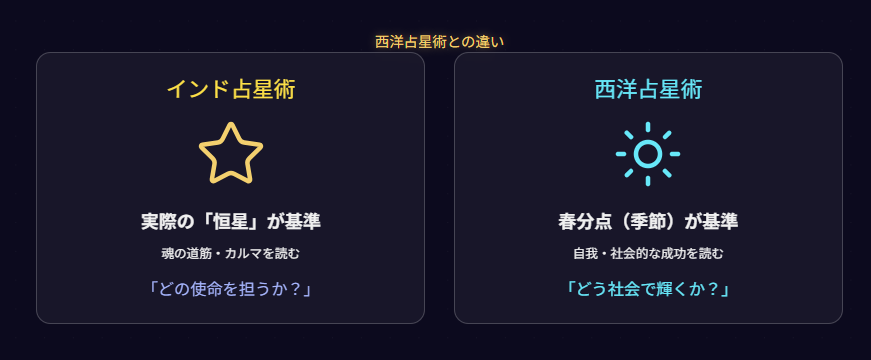Click 実際の「恒星」が基準 text
This screenshot has width=871, height=360.
coord(231,222)
